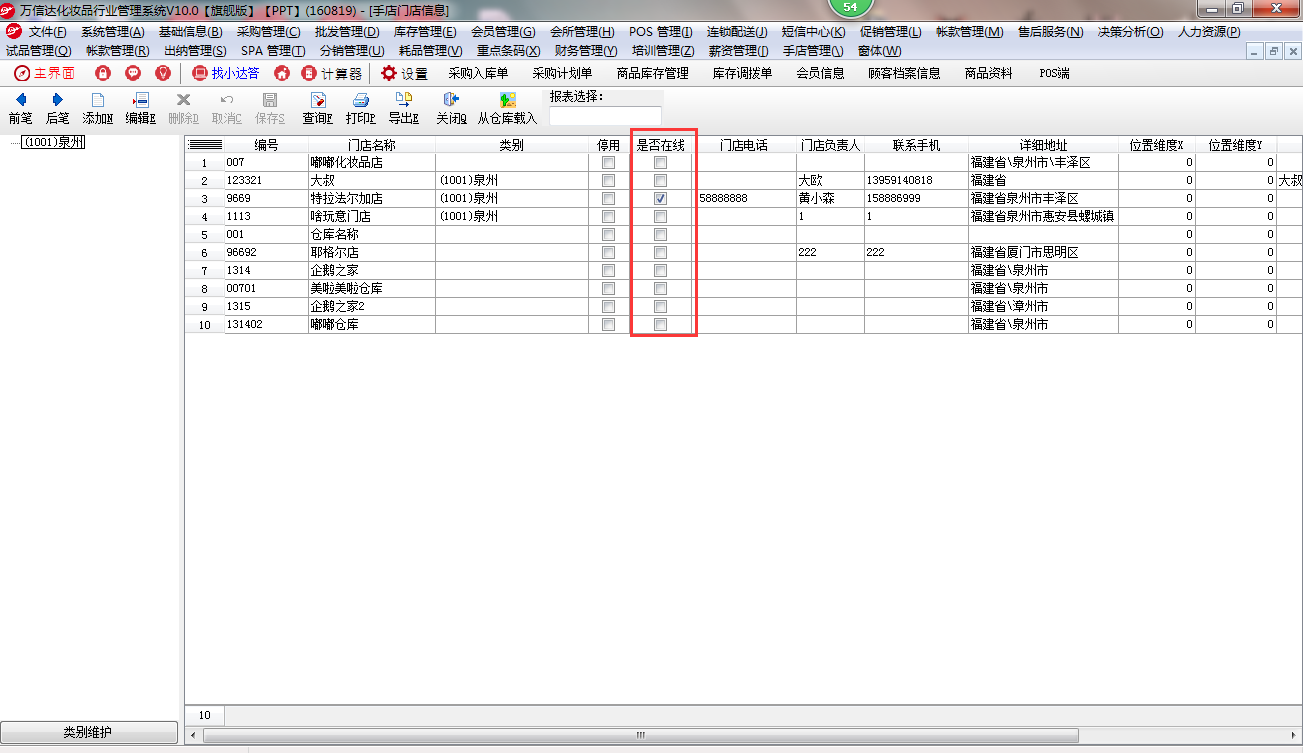Screen dimensions: 1303x753
Task: Check 是否在线 for 嘟嘟仓库
Action: click(660, 325)
